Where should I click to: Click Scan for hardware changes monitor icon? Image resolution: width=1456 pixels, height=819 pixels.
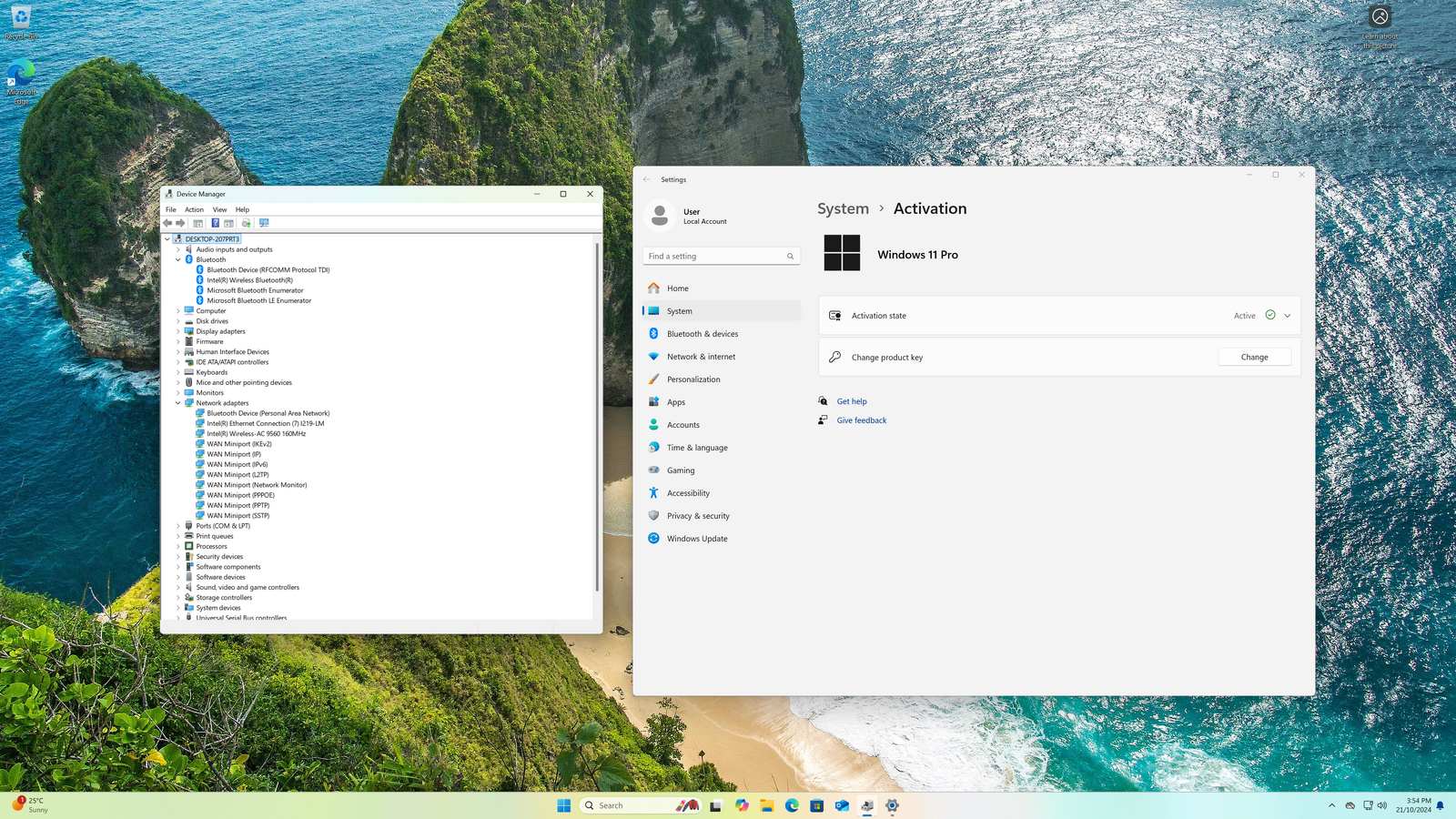264,223
